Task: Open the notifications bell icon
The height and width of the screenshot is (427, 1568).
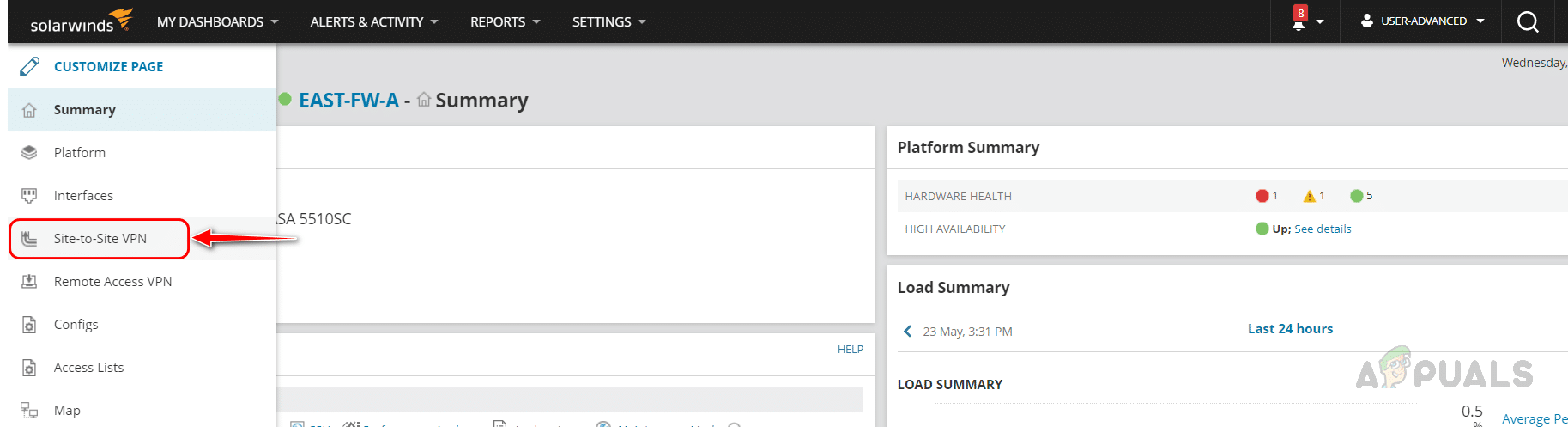Action: (1299, 22)
